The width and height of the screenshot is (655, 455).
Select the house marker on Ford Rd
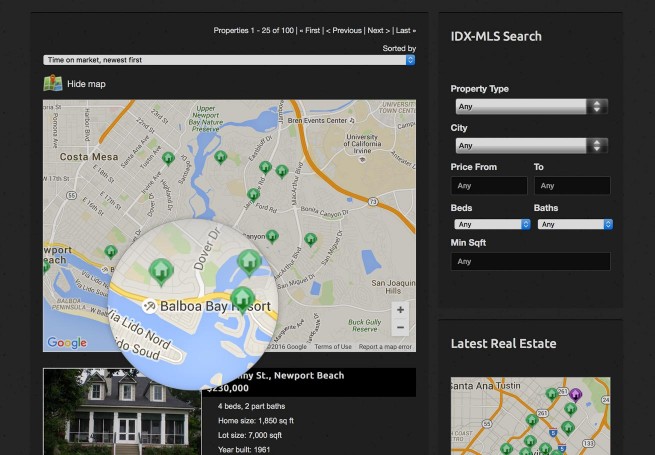[x=253, y=195]
